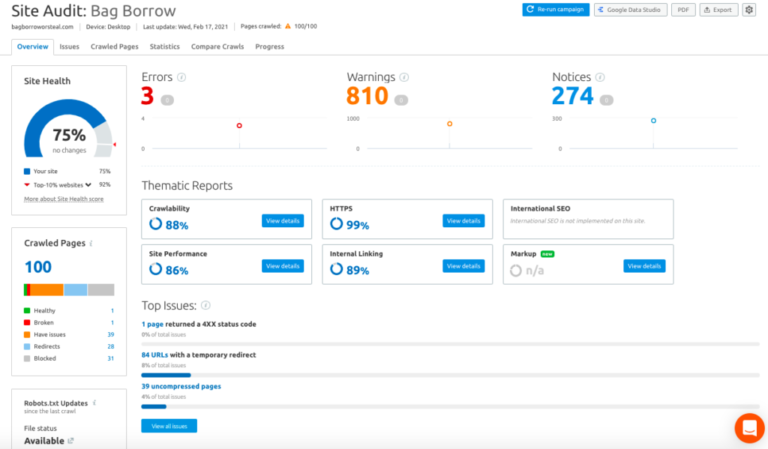
Task: Click the Warnings chart data point
Action: pos(450,124)
